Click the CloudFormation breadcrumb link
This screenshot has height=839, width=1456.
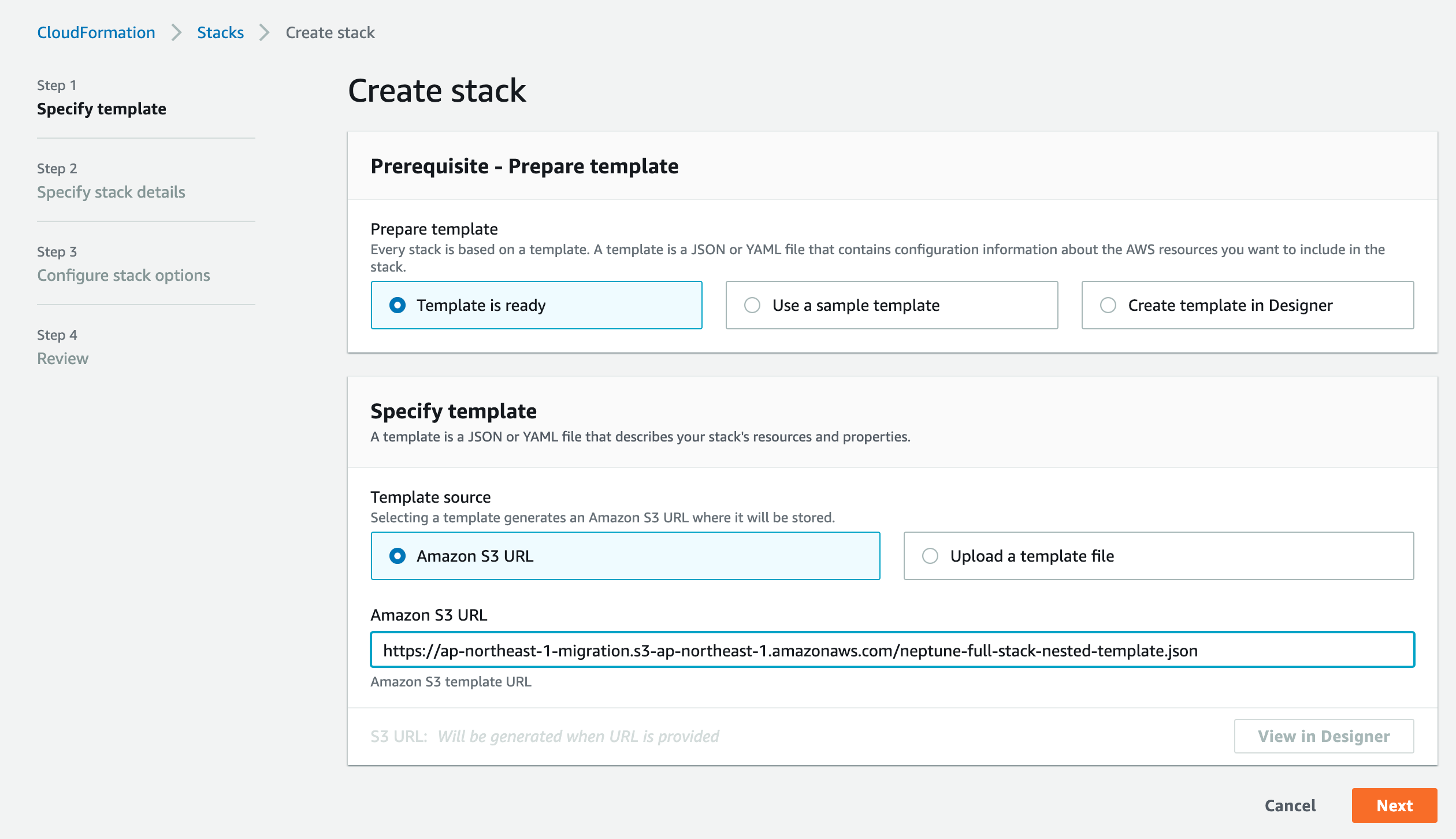pos(96,32)
